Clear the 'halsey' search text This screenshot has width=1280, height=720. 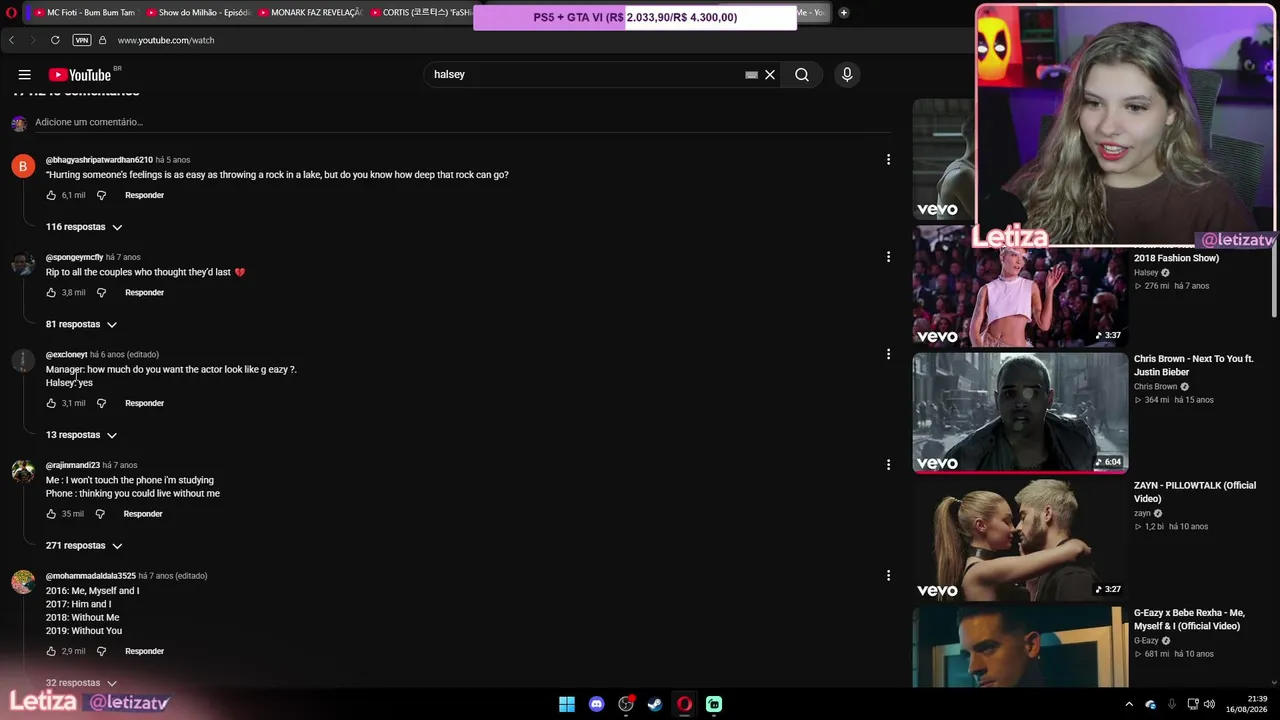coord(770,75)
